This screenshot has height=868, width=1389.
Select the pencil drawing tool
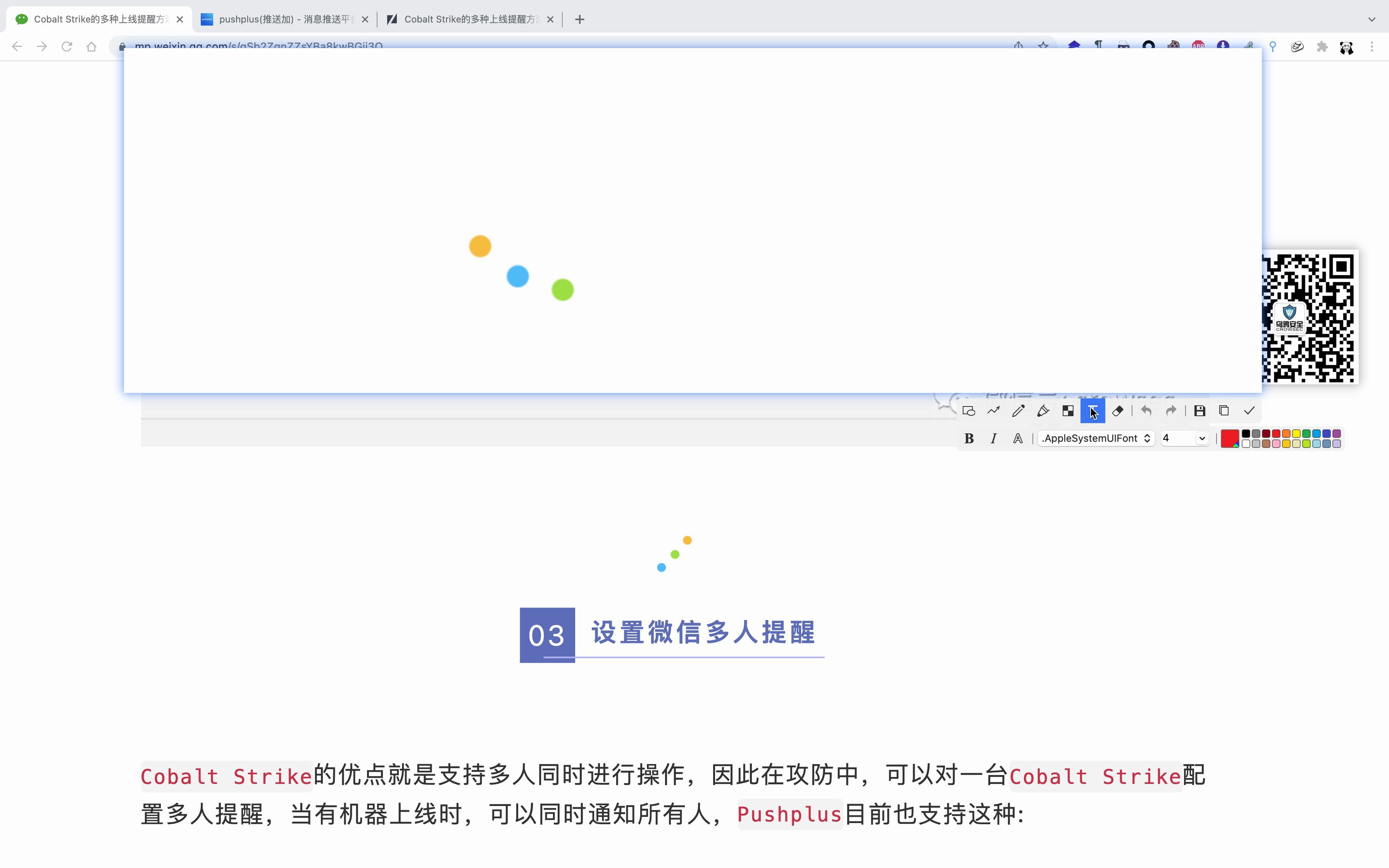(1018, 411)
